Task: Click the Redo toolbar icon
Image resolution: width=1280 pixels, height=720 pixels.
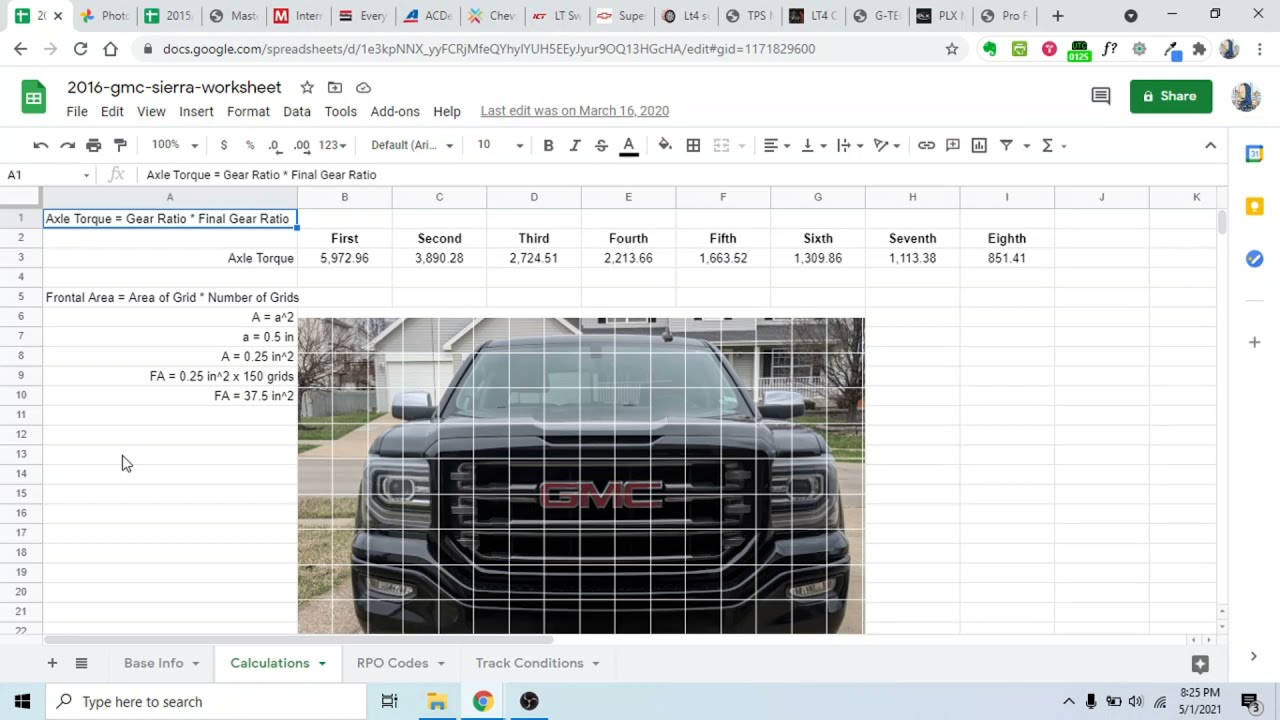Action: [x=67, y=145]
